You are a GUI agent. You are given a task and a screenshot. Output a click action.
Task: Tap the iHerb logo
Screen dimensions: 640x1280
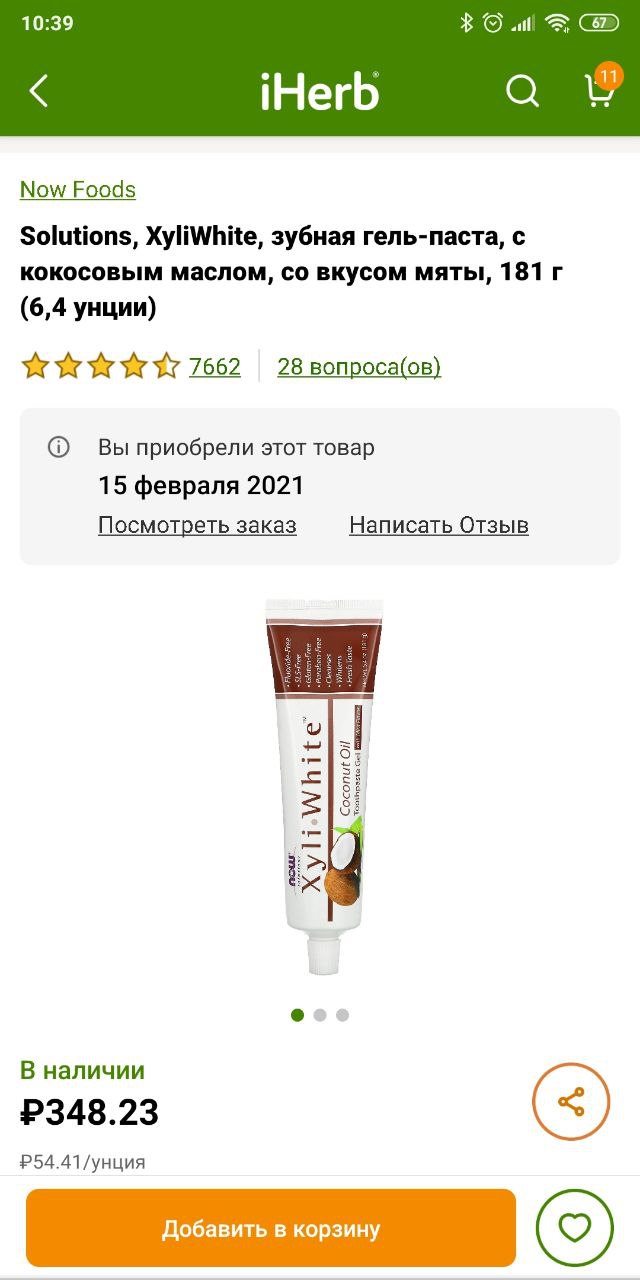click(x=320, y=92)
